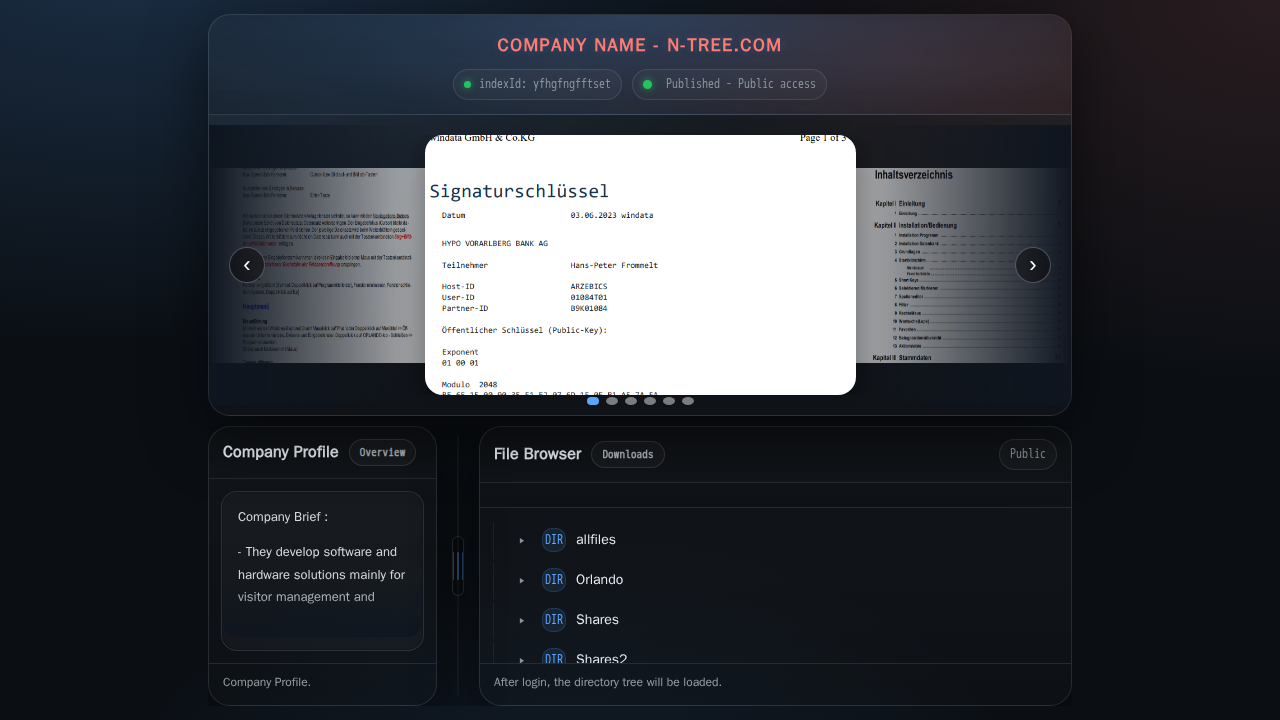Viewport: 1280px width, 720px height.
Task: Select the third carousel indicator dot
Action: 631,401
